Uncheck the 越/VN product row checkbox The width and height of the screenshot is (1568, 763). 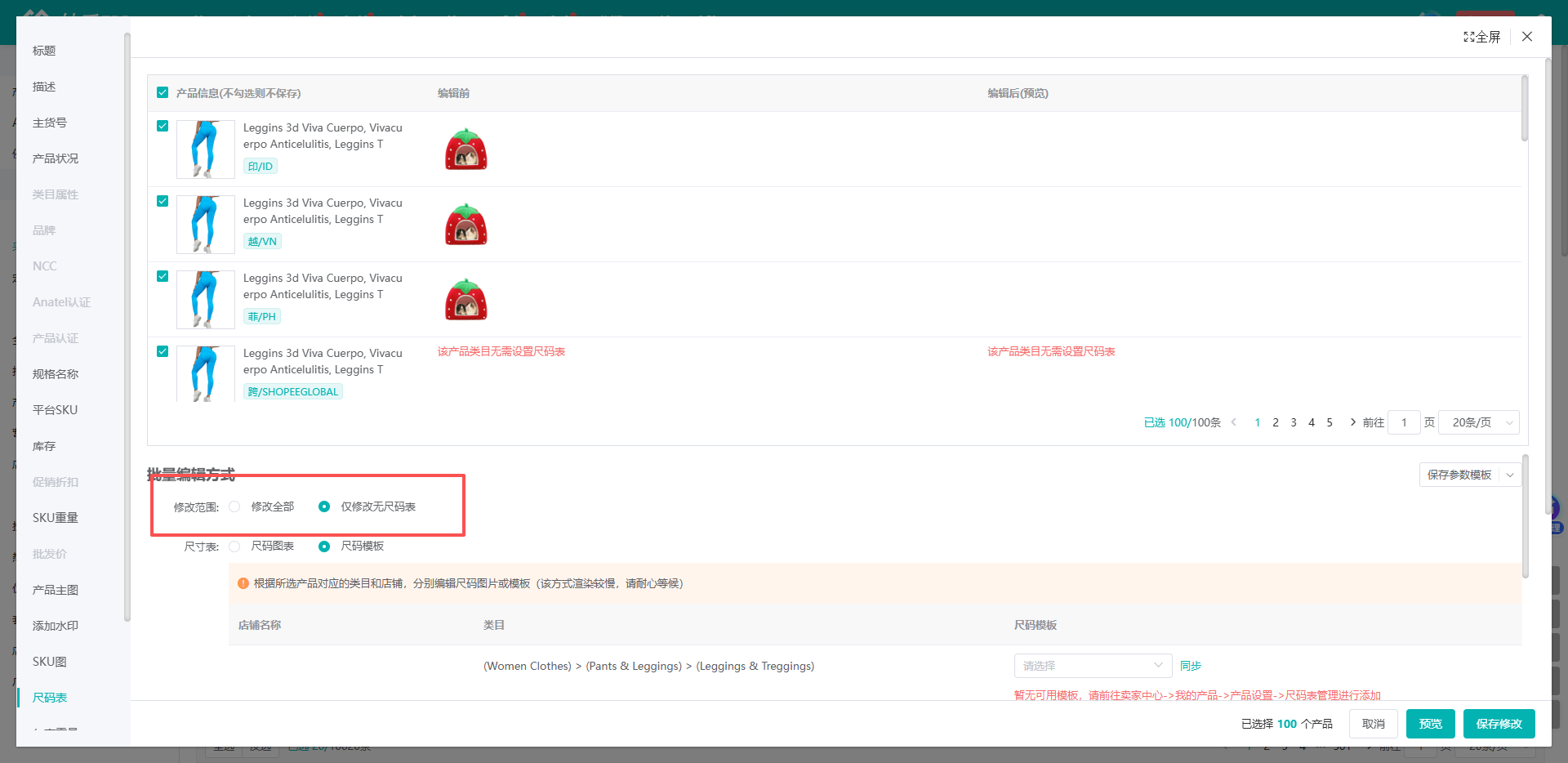coord(163,201)
